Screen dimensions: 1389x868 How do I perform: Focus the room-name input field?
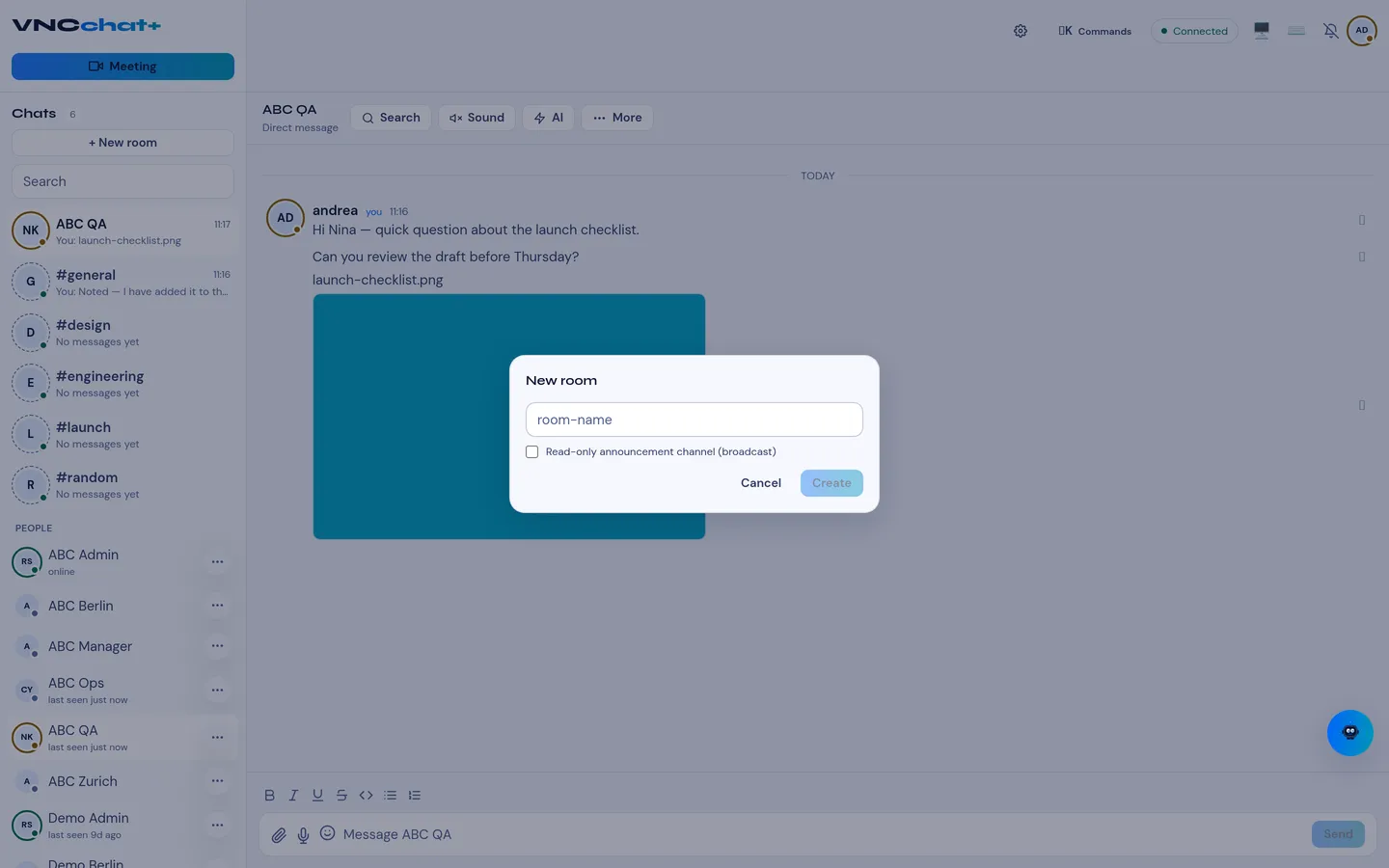[694, 420]
